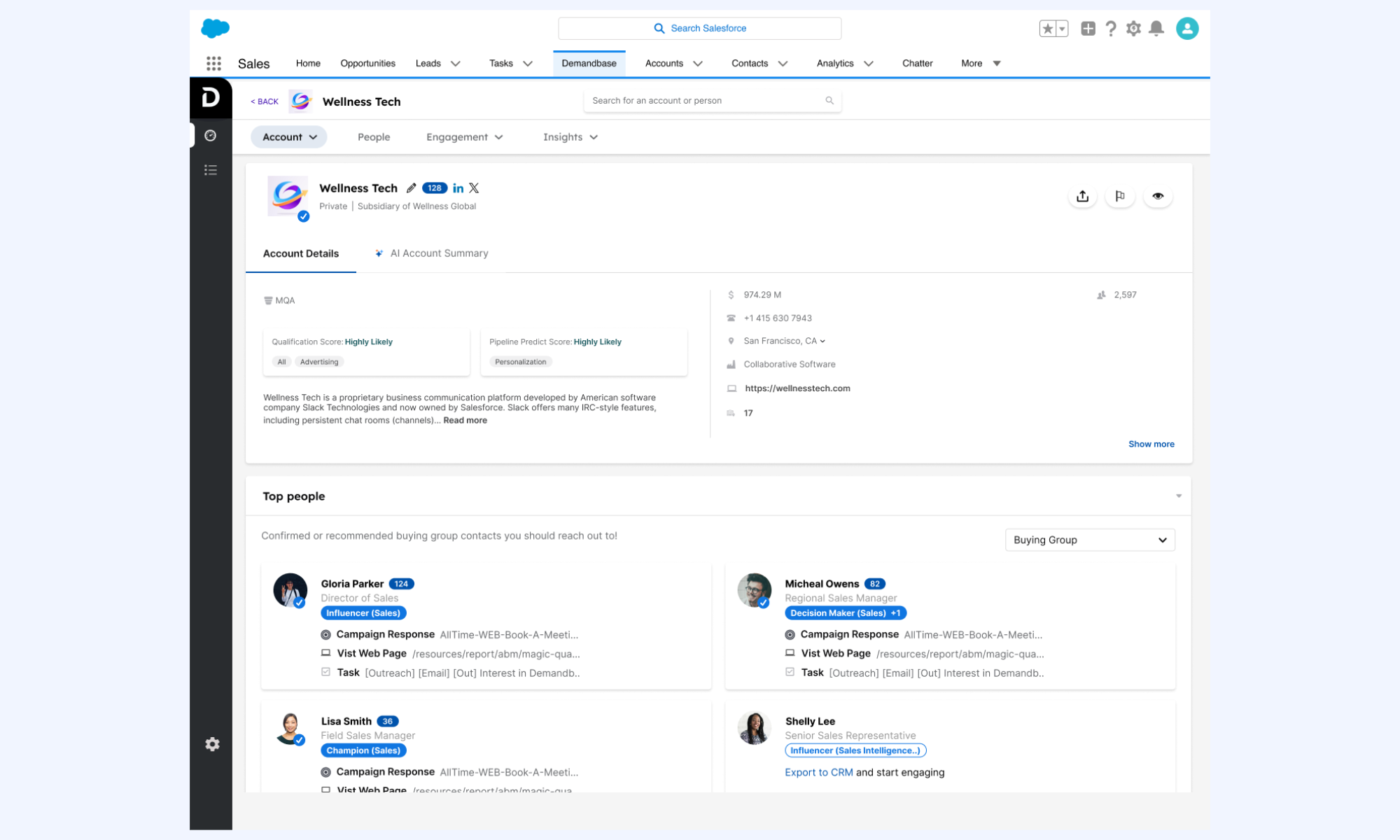Click Shelly Lee's profile photo
The height and width of the screenshot is (840, 1400).
tap(754, 728)
